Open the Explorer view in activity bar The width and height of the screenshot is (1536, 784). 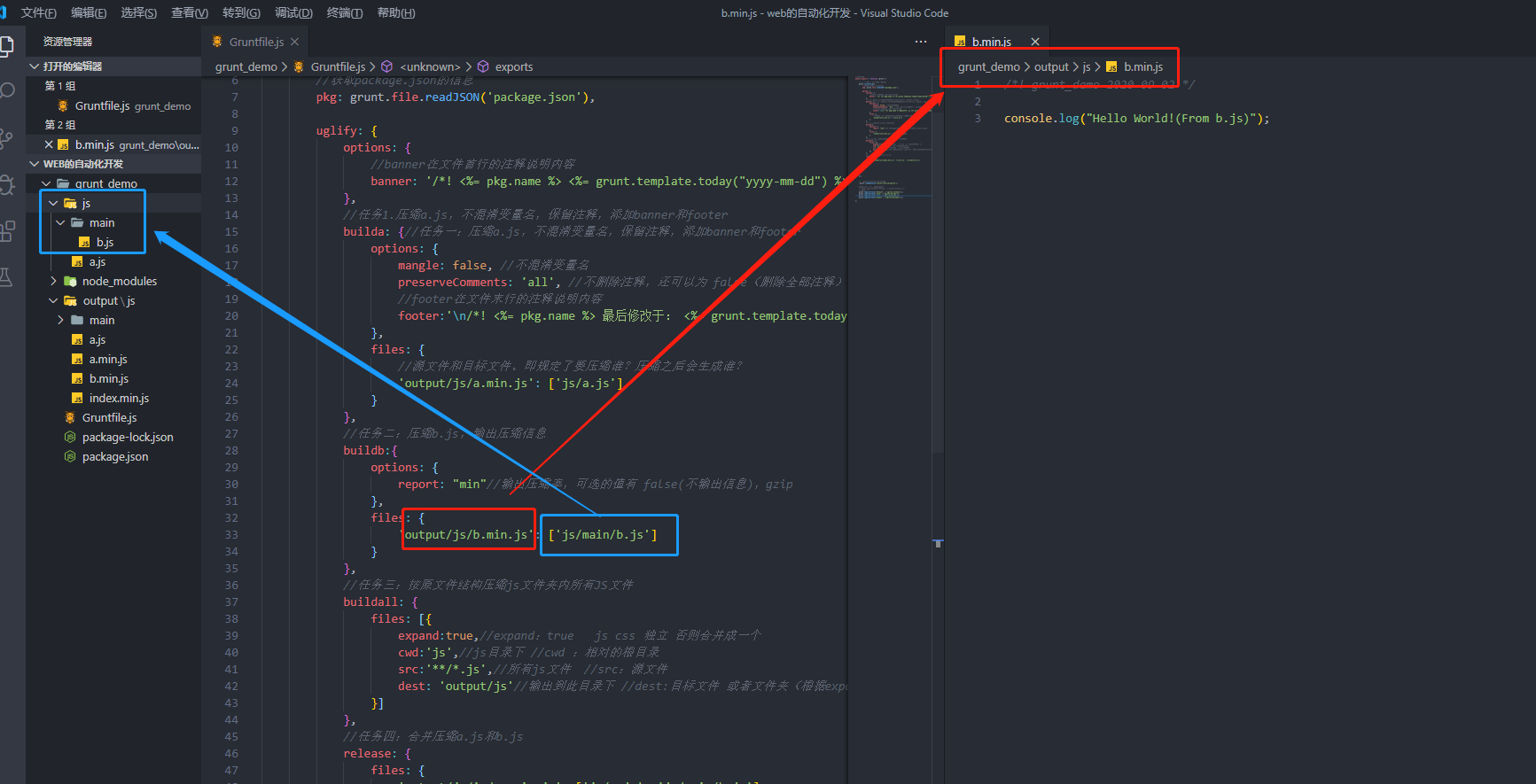tap(6, 46)
